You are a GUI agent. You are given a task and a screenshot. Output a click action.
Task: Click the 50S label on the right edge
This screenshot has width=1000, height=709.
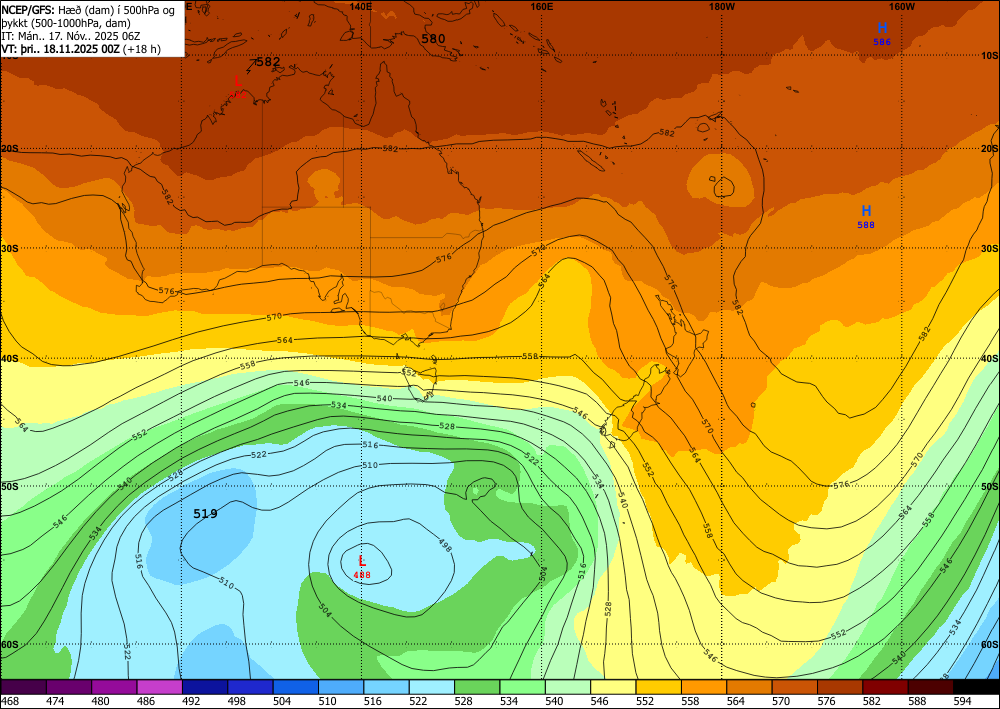(x=989, y=486)
